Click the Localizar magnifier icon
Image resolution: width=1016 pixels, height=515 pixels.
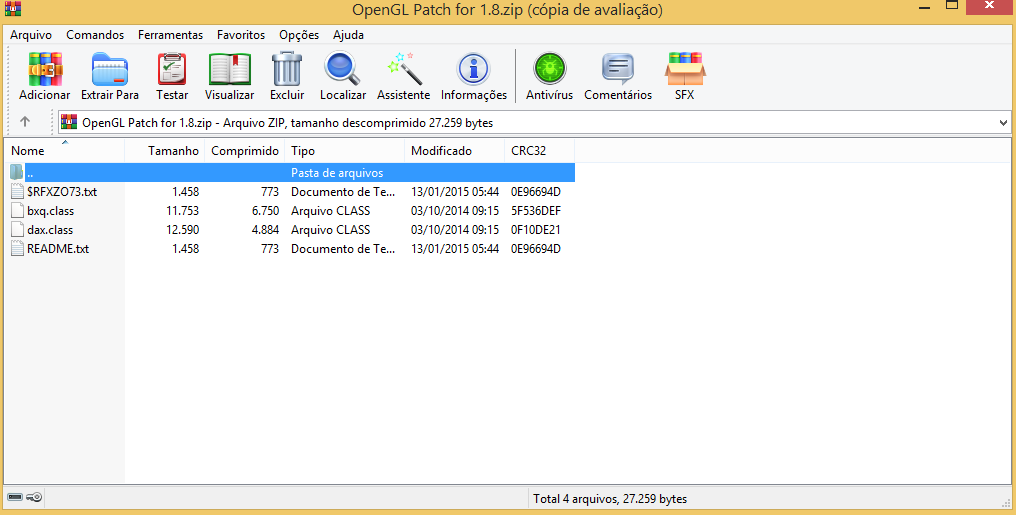(342, 69)
